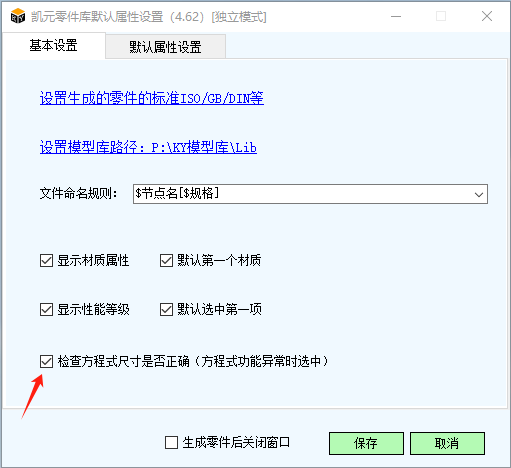Disable the 显示性能等级 option

pos(46,309)
